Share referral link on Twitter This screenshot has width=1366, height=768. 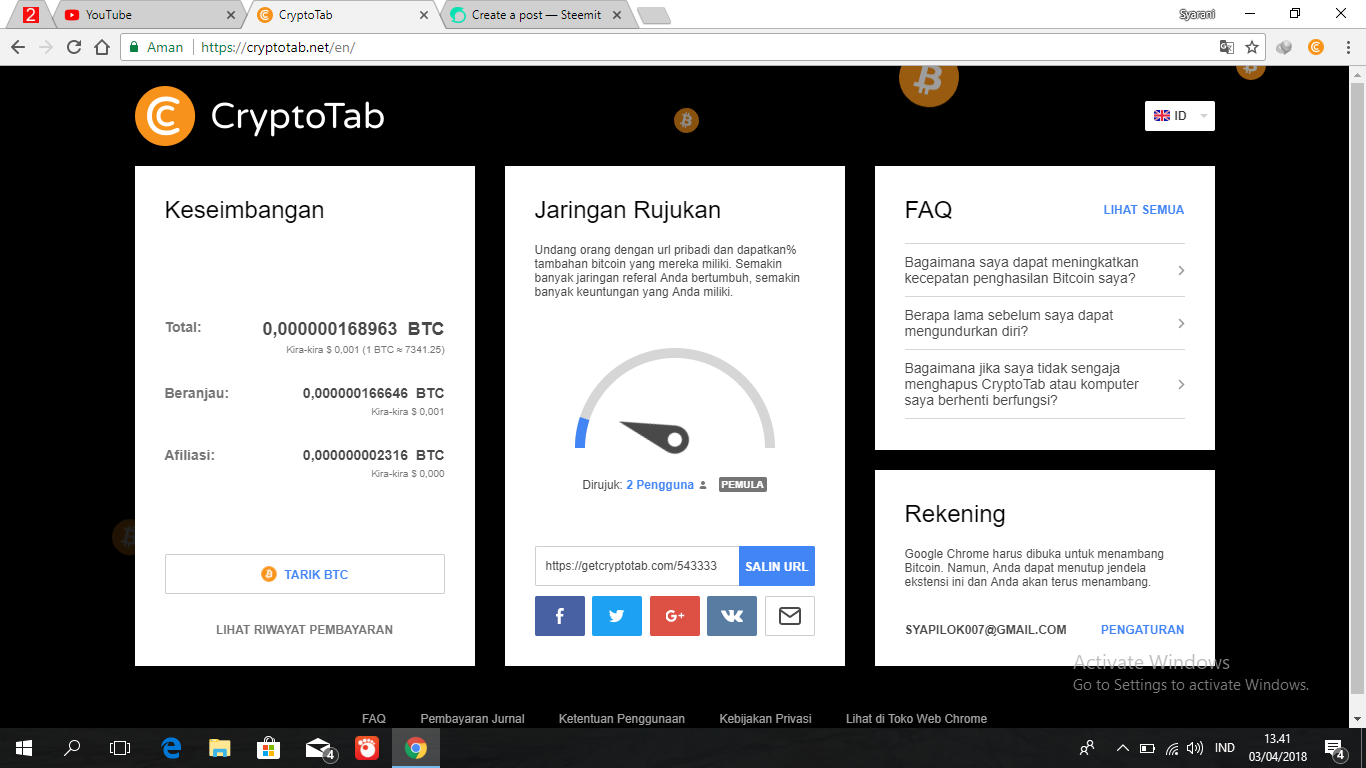(x=617, y=616)
